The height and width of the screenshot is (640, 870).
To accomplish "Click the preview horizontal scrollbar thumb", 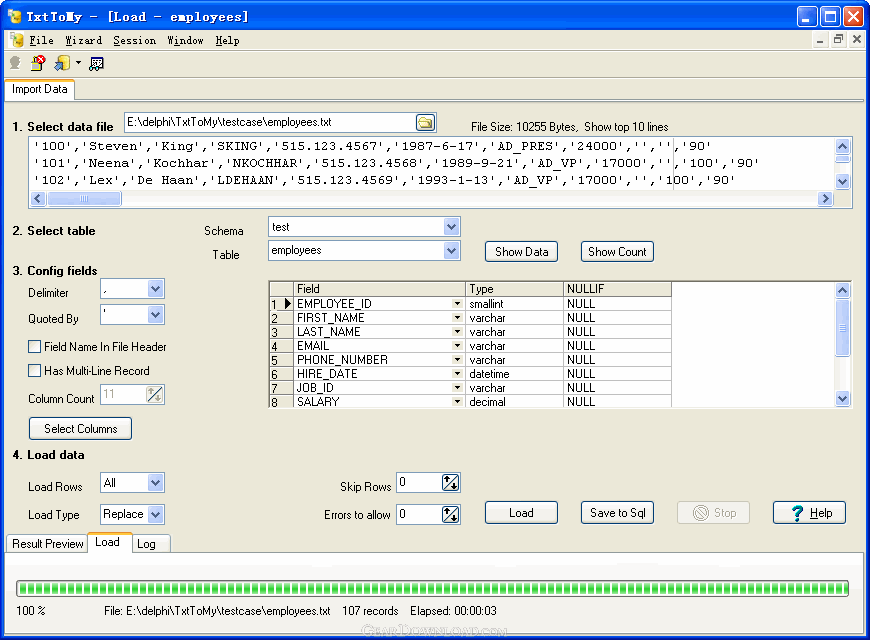I will (x=84, y=199).
